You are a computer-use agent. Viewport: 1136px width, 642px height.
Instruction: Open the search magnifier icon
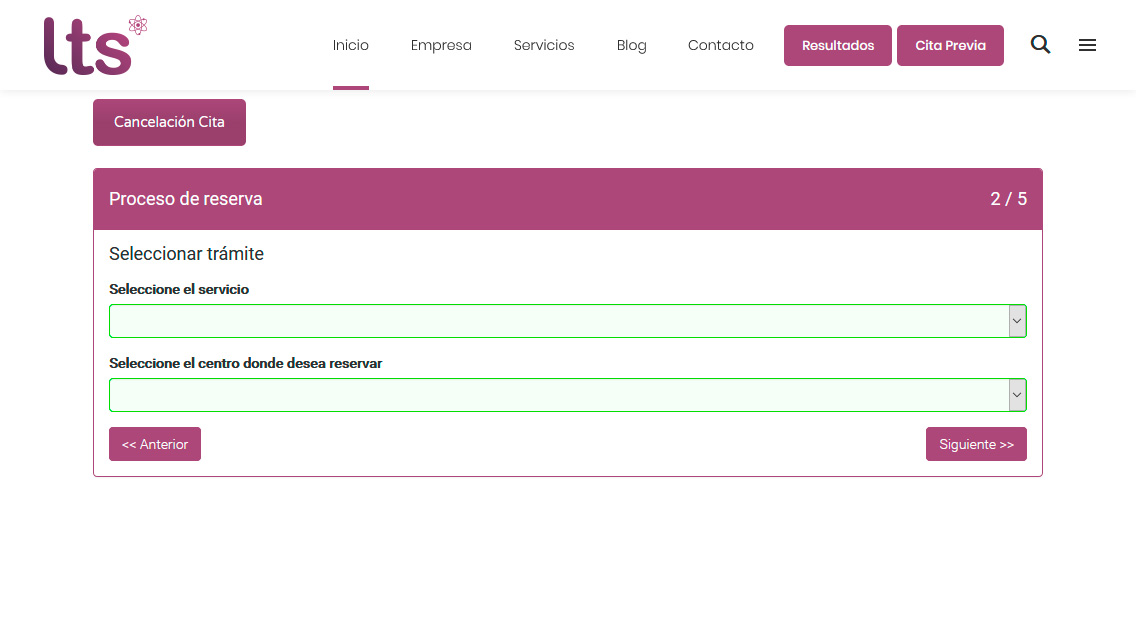[1040, 45]
